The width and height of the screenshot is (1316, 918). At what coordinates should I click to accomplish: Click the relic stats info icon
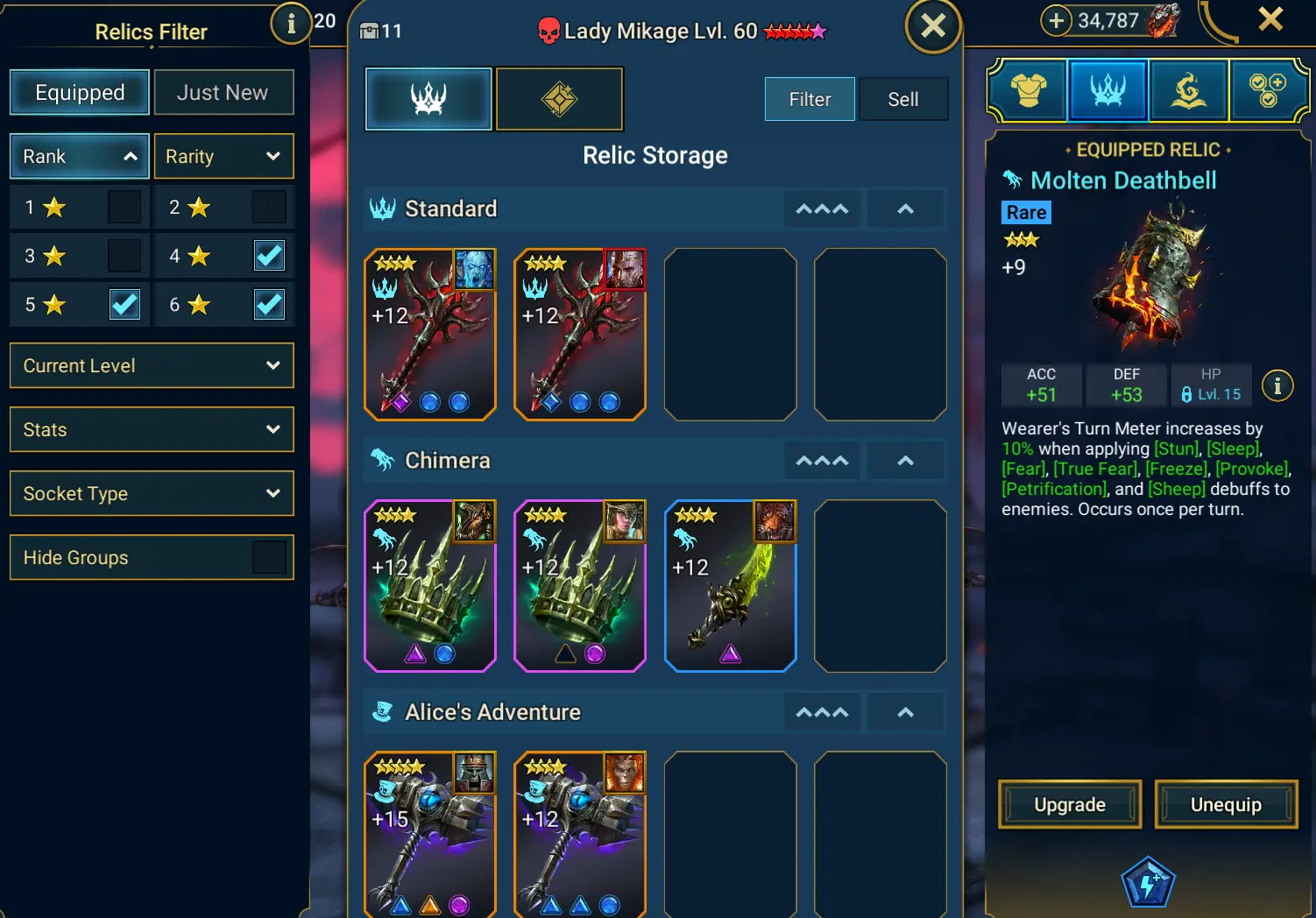pyautogui.click(x=1277, y=385)
